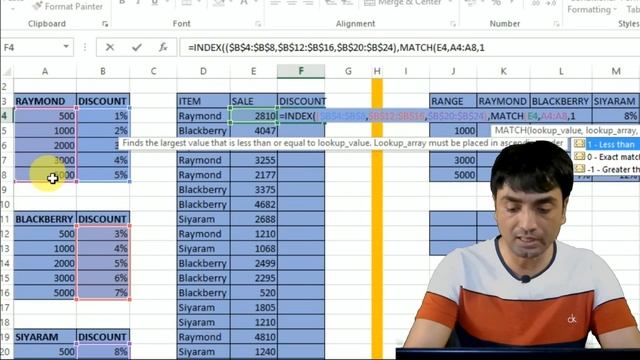Screen dimensions: 640x360
Task: Open the Font dialog launcher
Action: [258, 24]
